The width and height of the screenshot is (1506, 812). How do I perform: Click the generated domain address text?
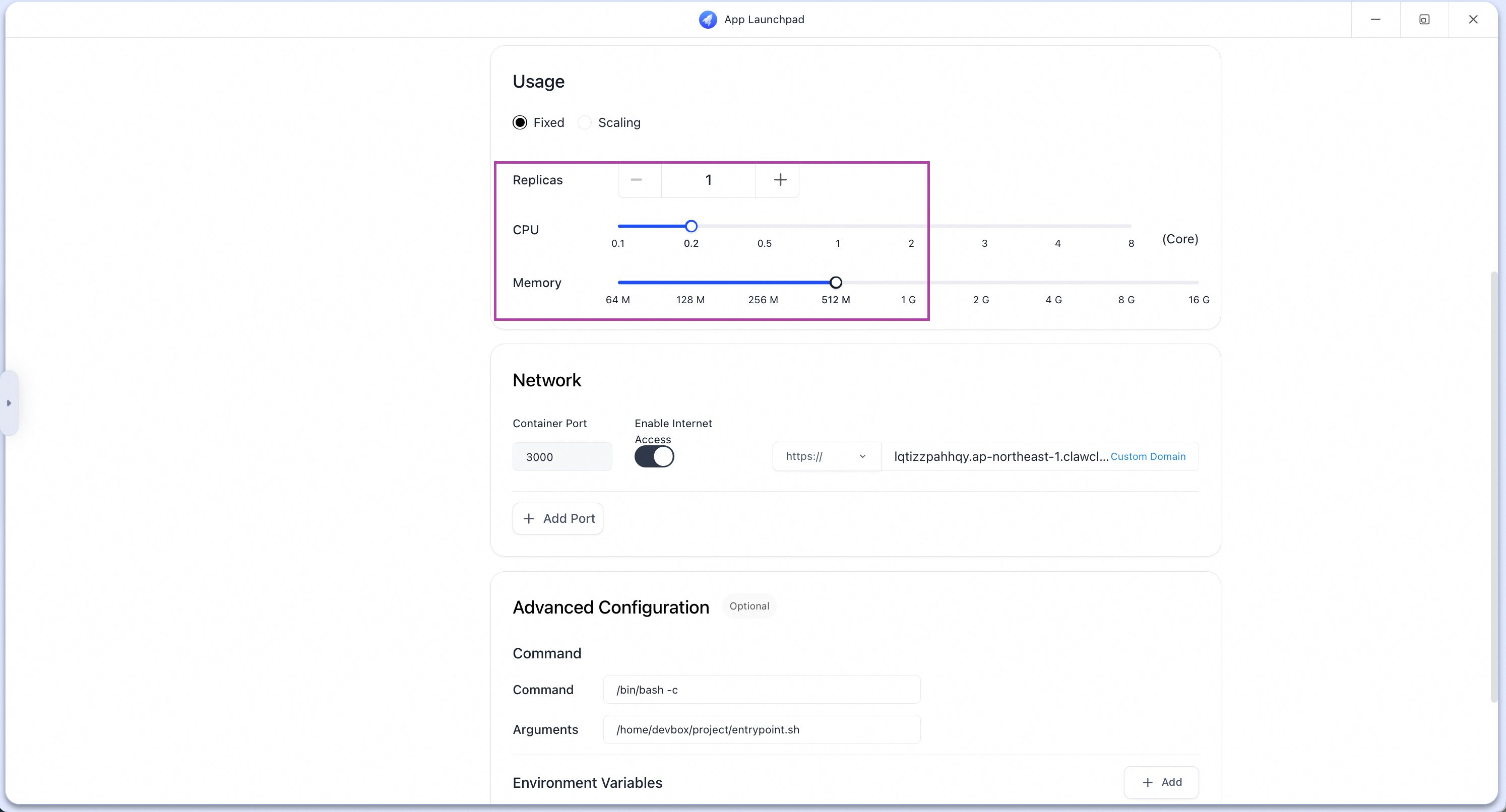(1001, 457)
